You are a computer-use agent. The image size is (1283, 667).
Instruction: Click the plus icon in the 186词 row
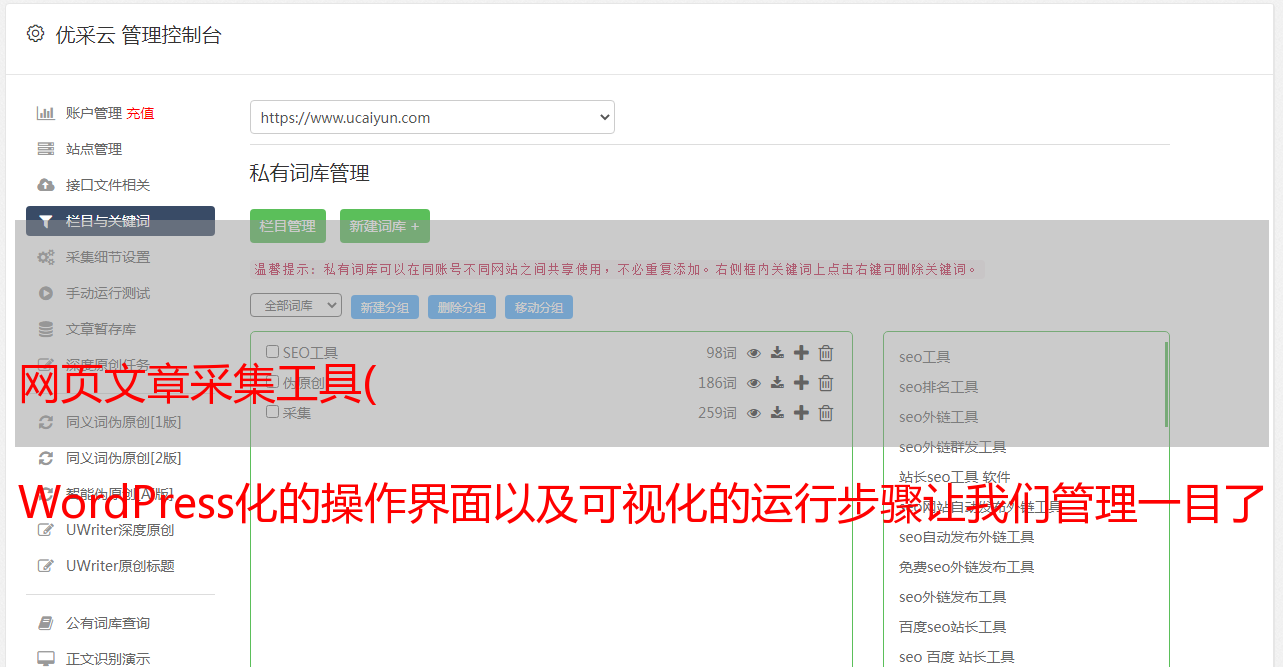pyautogui.click(x=801, y=383)
